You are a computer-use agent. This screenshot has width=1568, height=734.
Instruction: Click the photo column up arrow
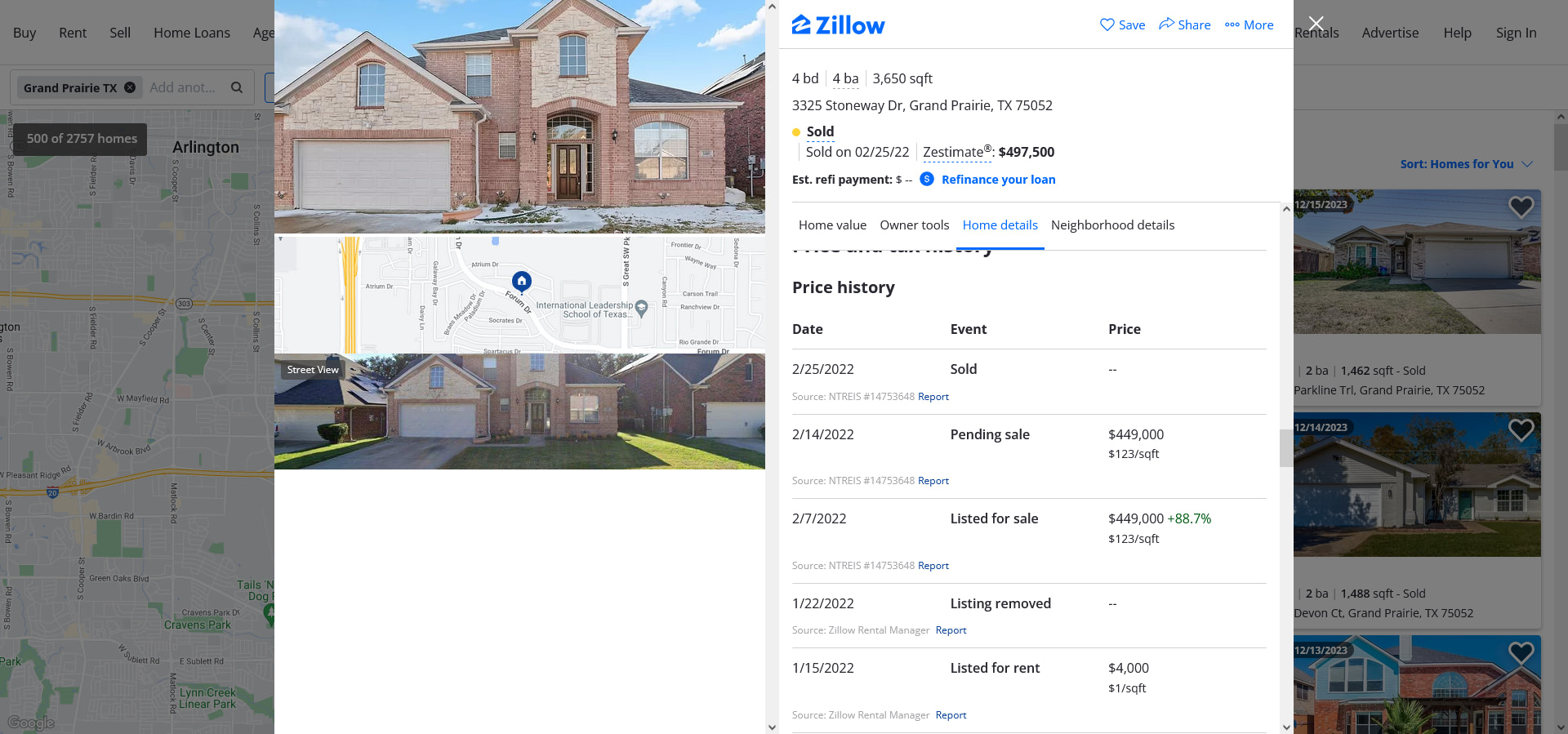point(772,7)
